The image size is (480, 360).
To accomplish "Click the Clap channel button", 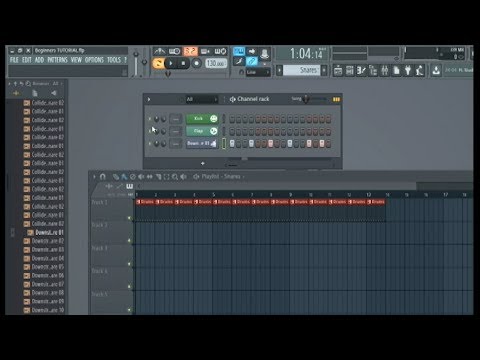I will (x=202, y=131).
